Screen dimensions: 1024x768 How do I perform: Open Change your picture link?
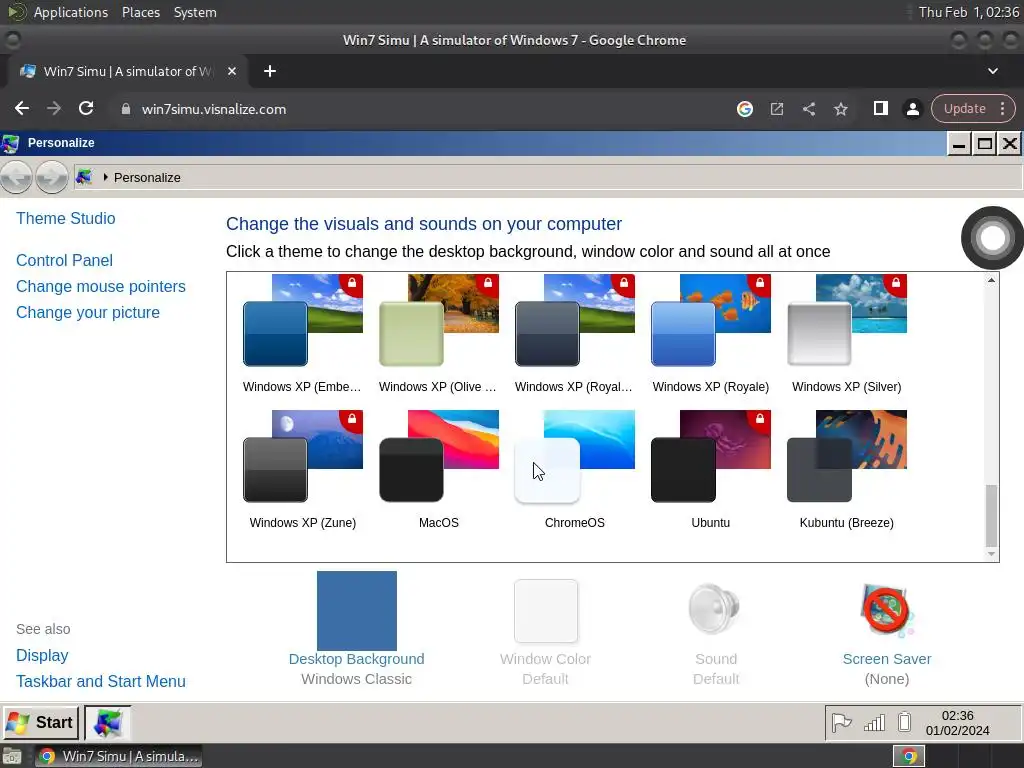88,312
